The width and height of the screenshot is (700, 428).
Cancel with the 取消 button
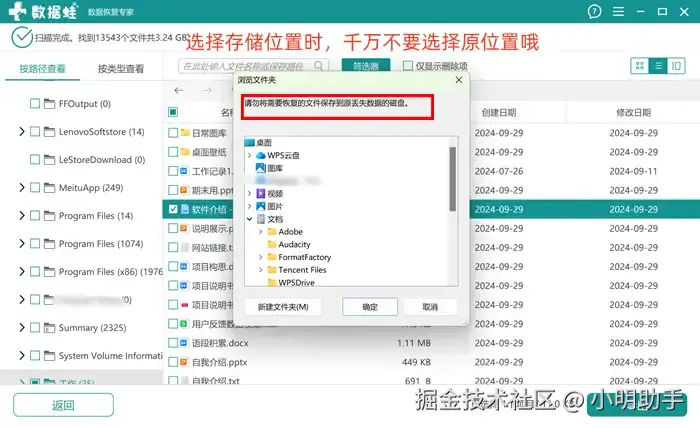click(x=430, y=307)
